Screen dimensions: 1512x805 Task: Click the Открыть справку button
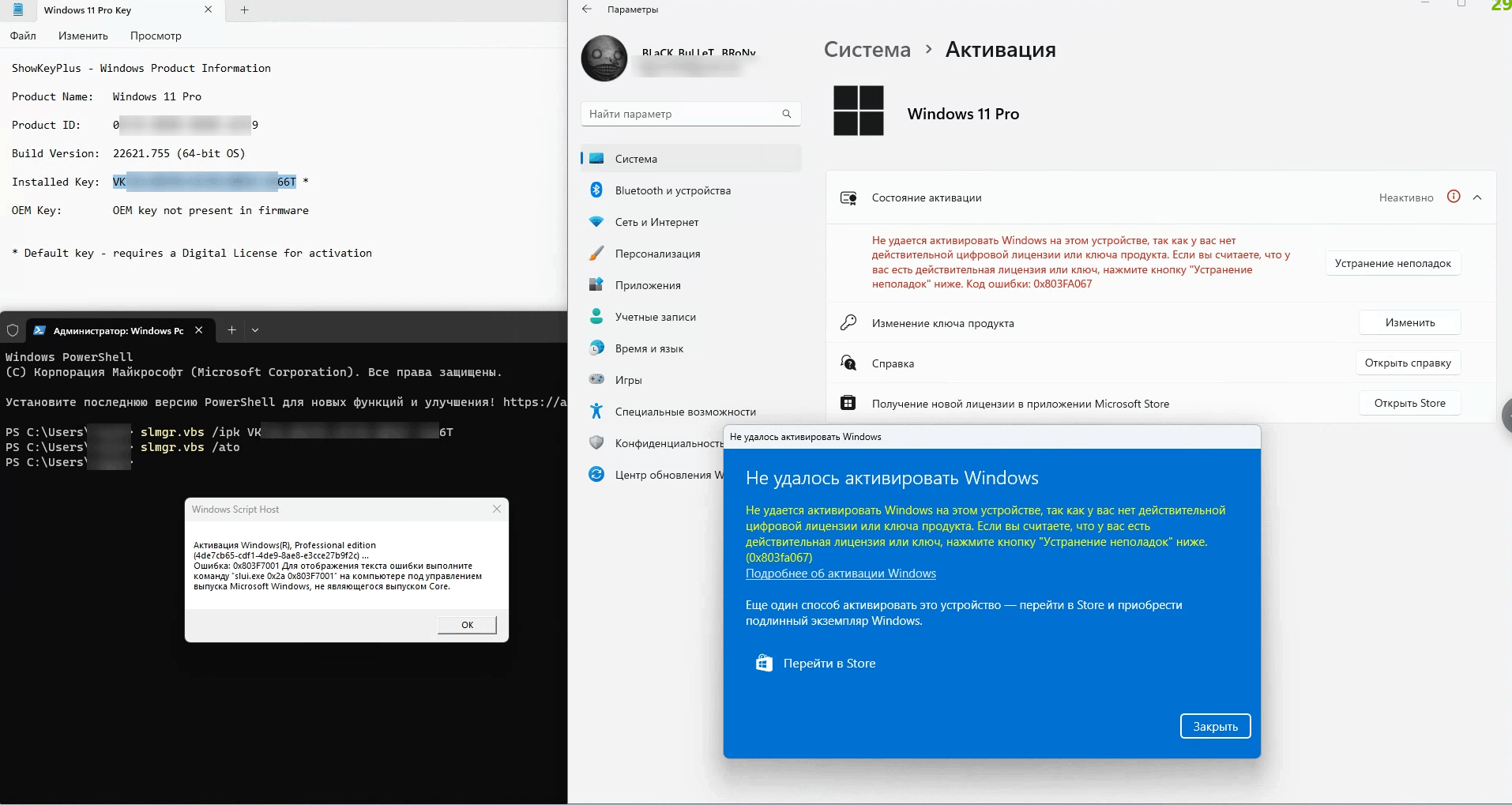[1408, 363]
